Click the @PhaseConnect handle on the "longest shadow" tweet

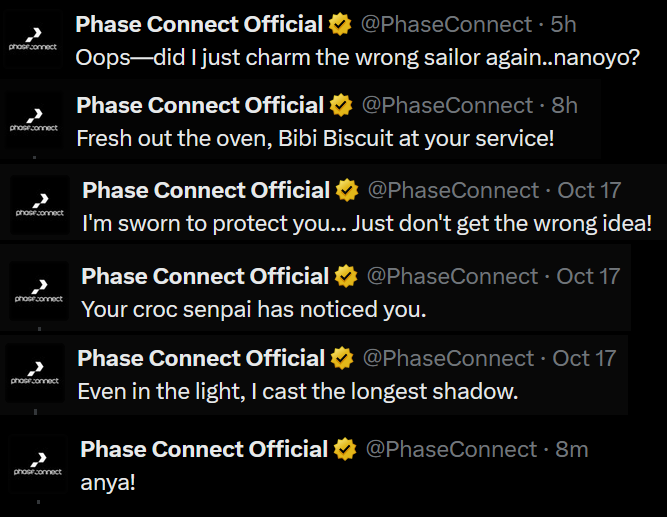447,358
